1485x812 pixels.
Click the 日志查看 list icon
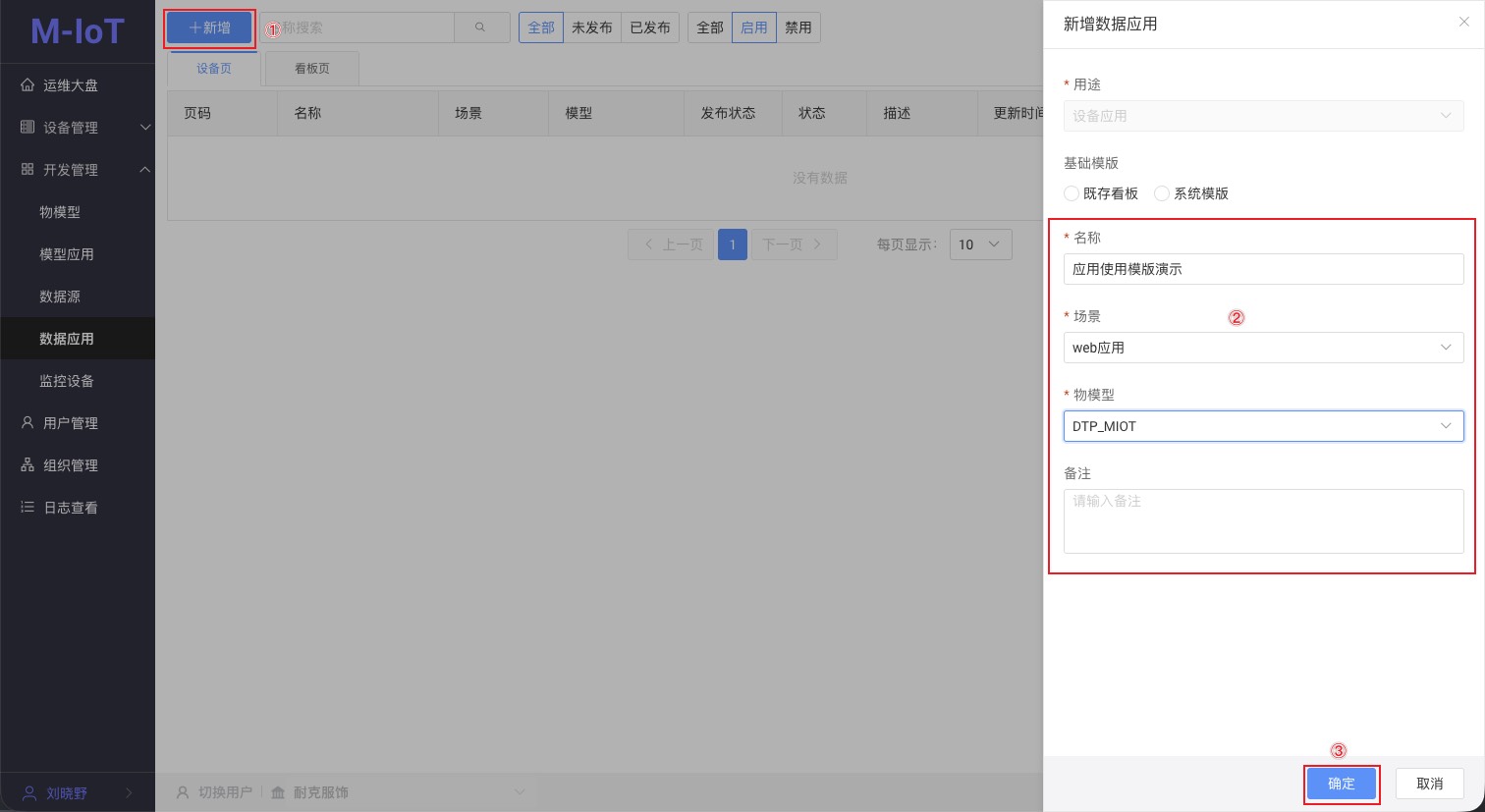coord(27,508)
